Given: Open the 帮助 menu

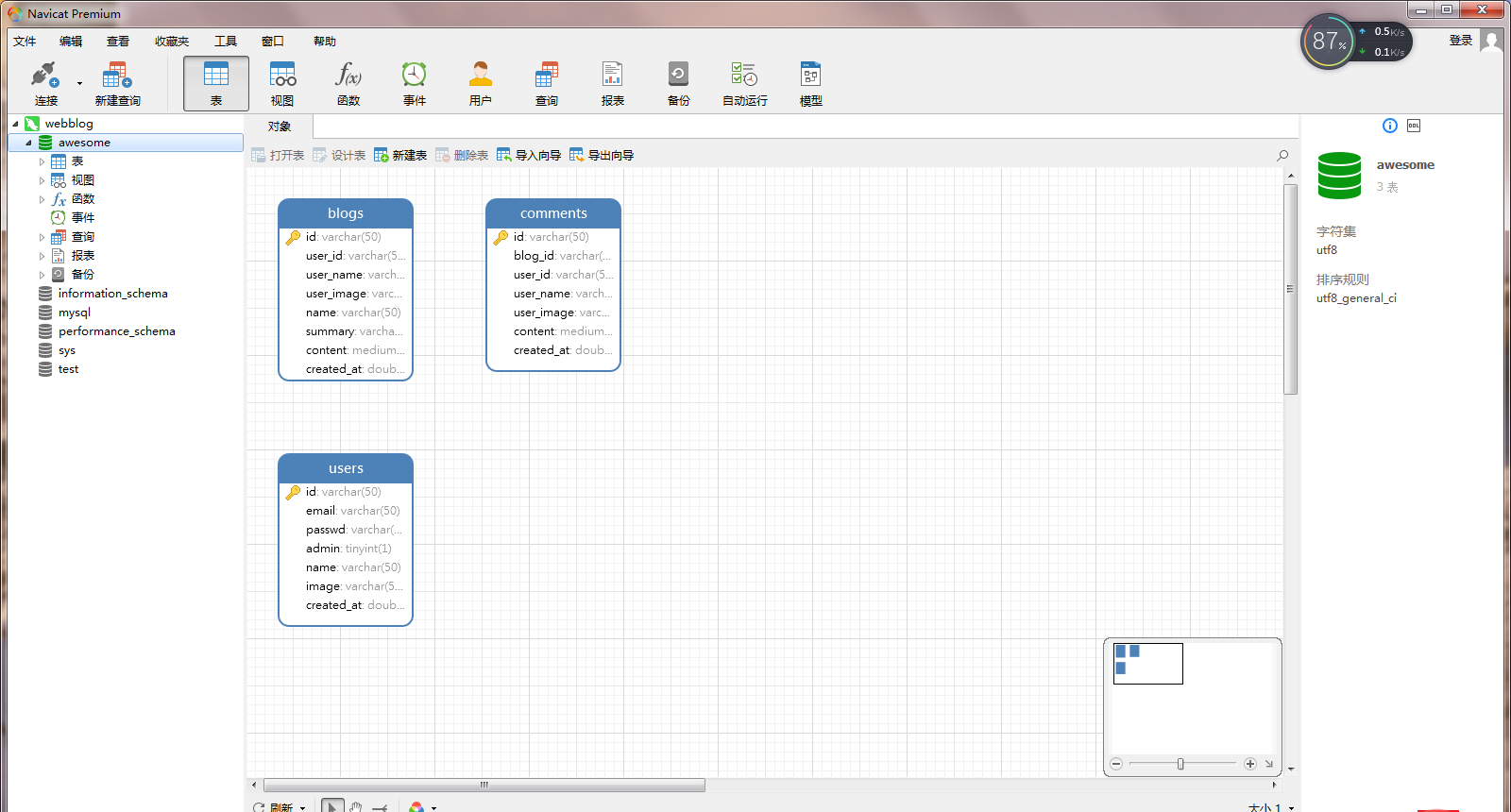Looking at the screenshot, I should point(325,41).
